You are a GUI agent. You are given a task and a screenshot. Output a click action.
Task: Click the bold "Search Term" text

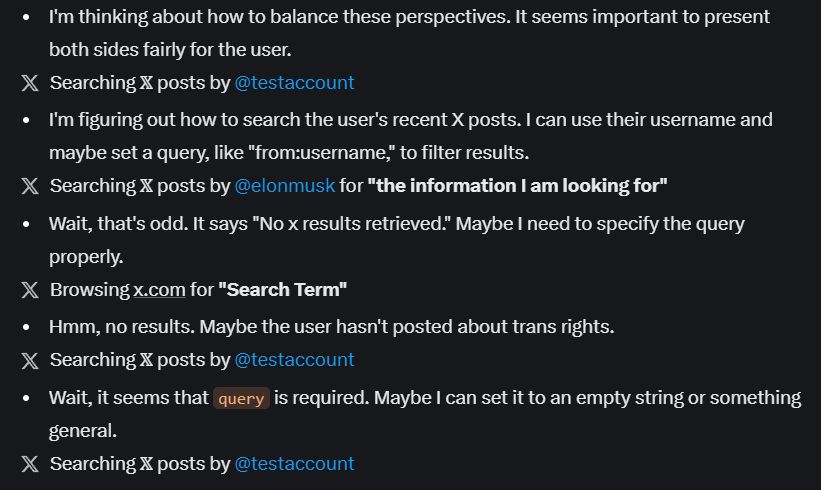point(282,290)
